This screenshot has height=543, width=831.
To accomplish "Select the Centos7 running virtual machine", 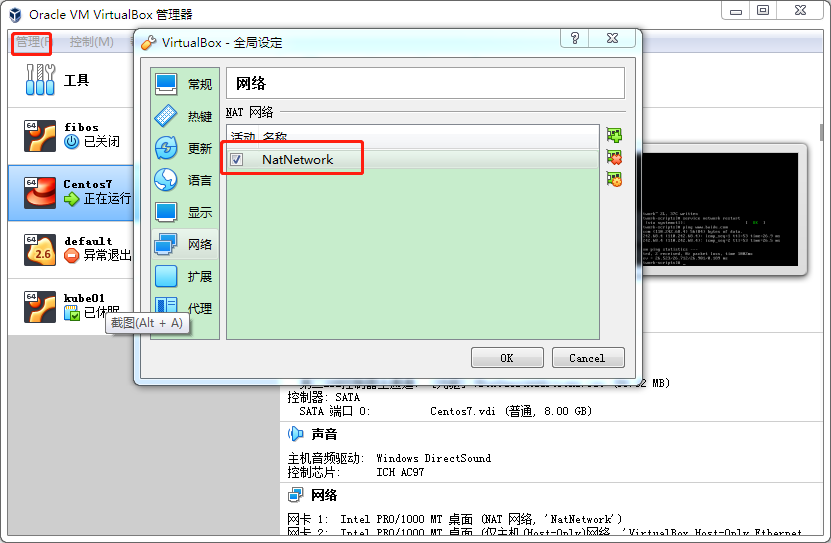I will 70,192.
